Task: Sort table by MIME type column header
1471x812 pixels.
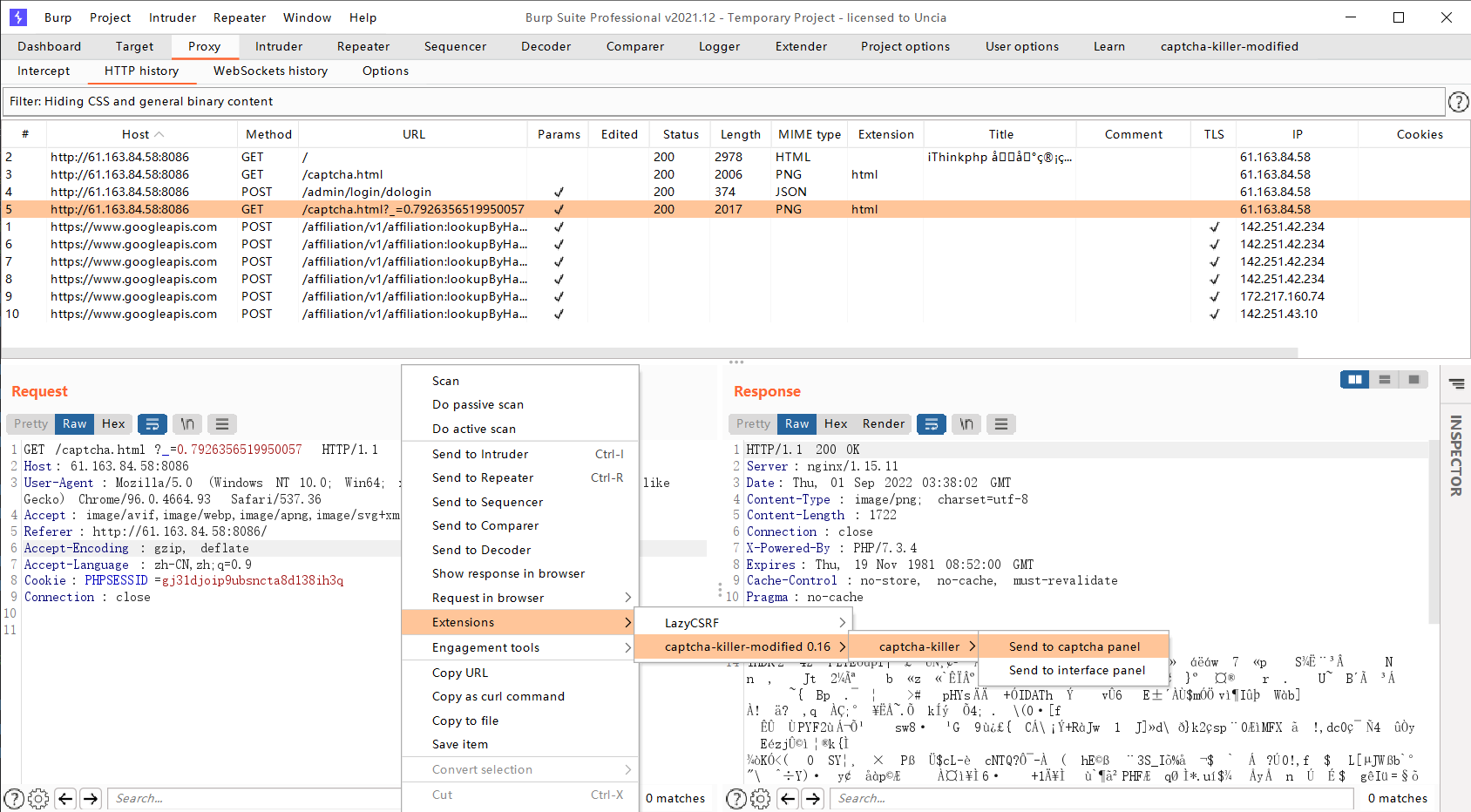Action: click(x=809, y=134)
